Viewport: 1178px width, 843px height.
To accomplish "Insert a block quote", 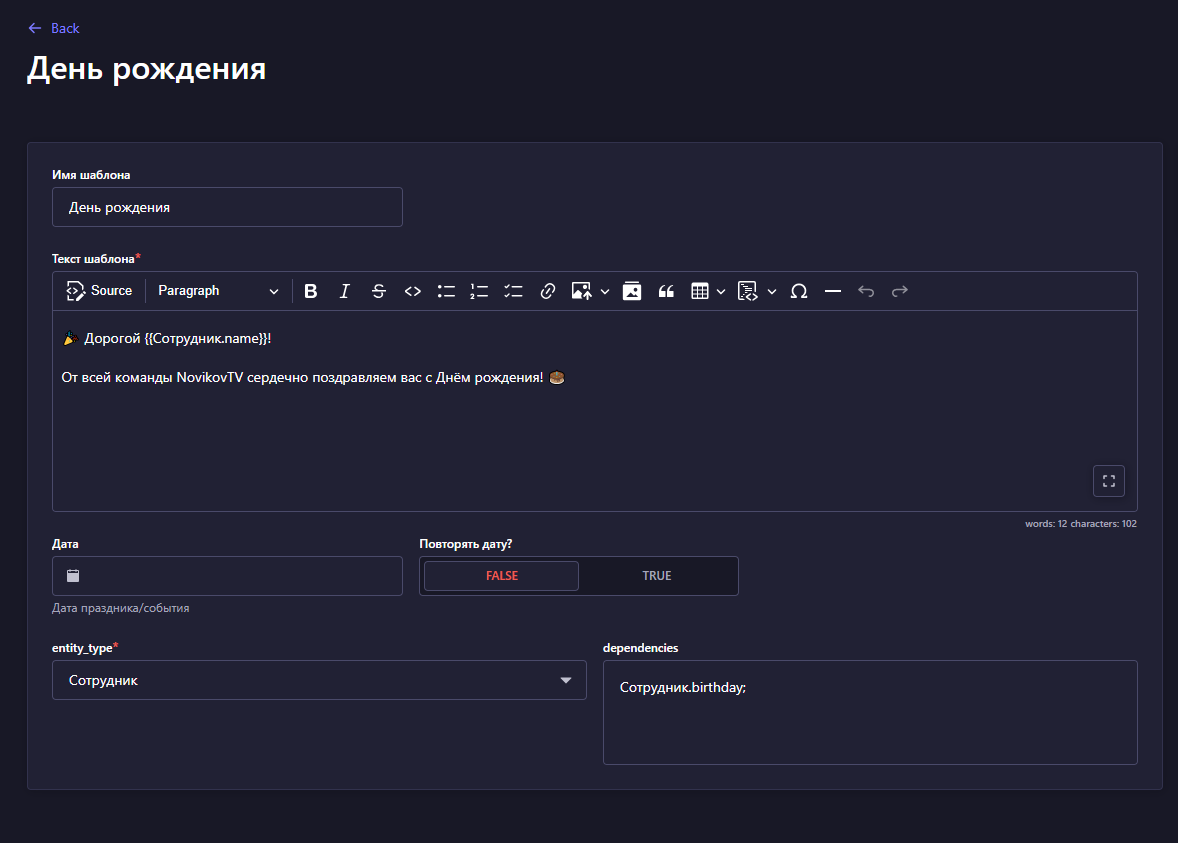I will [x=666, y=291].
